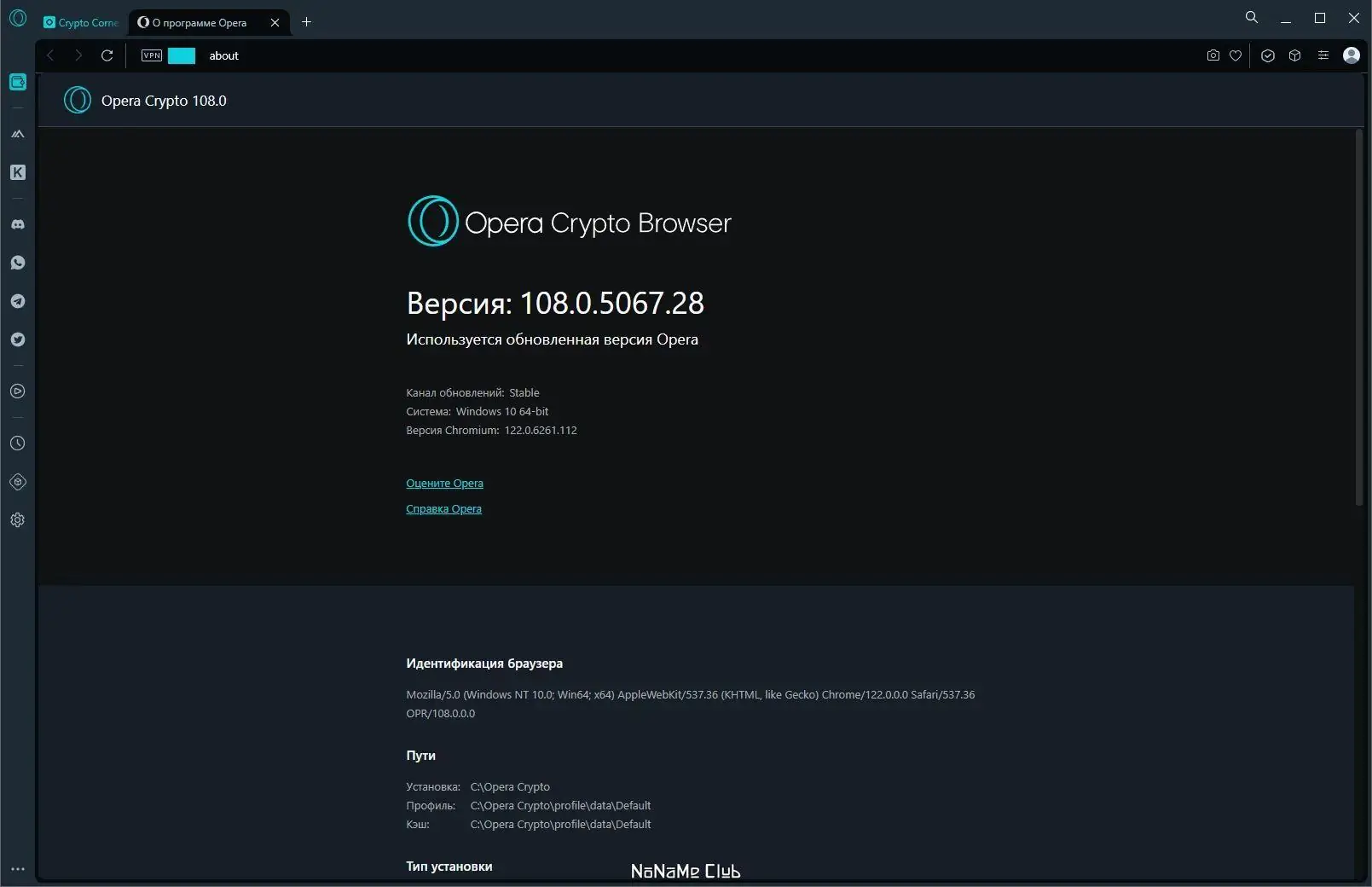
Task: Toggle the VPN switch in the address bar
Action: (x=182, y=55)
